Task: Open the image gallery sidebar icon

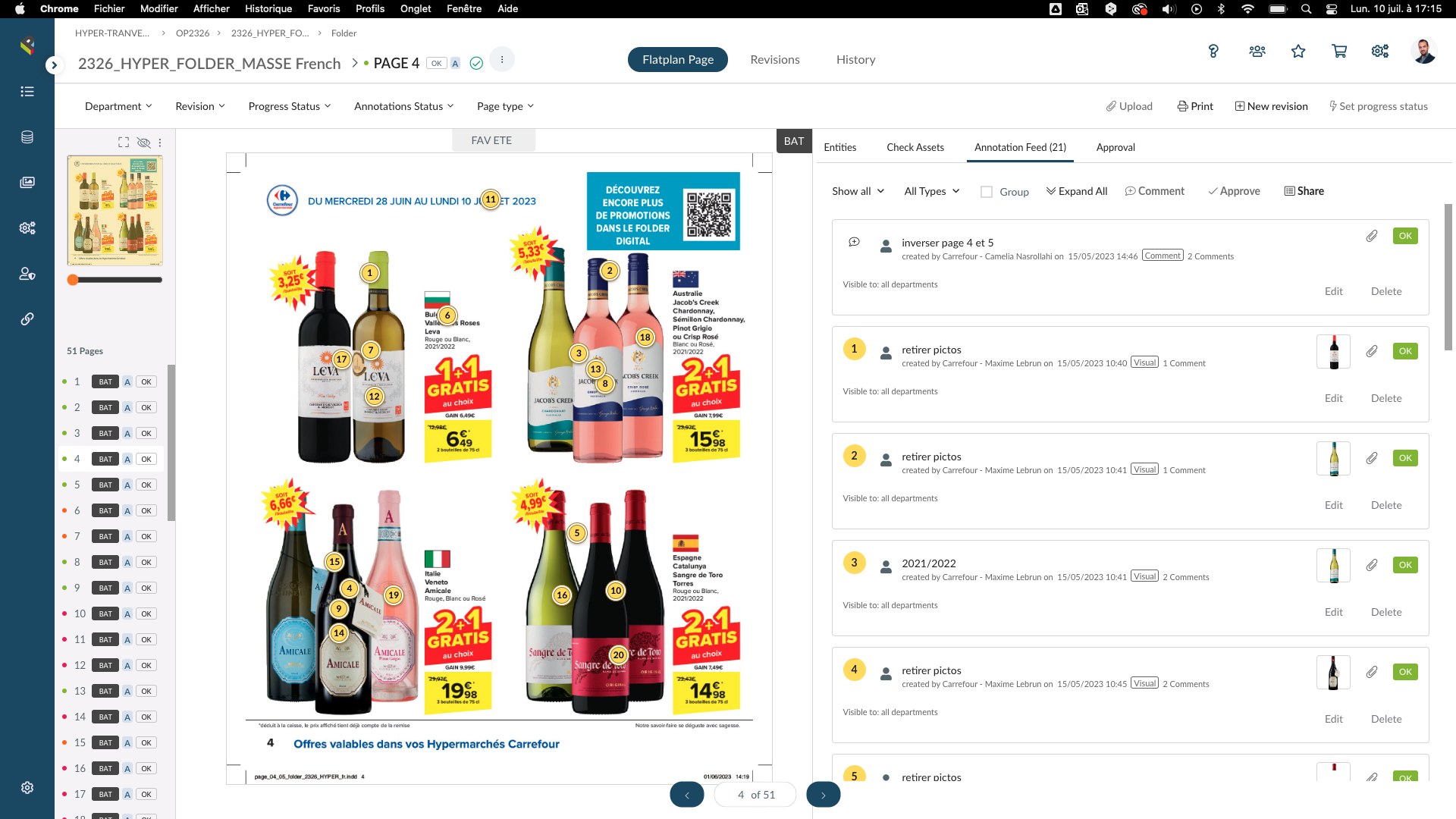Action: point(27,183)
